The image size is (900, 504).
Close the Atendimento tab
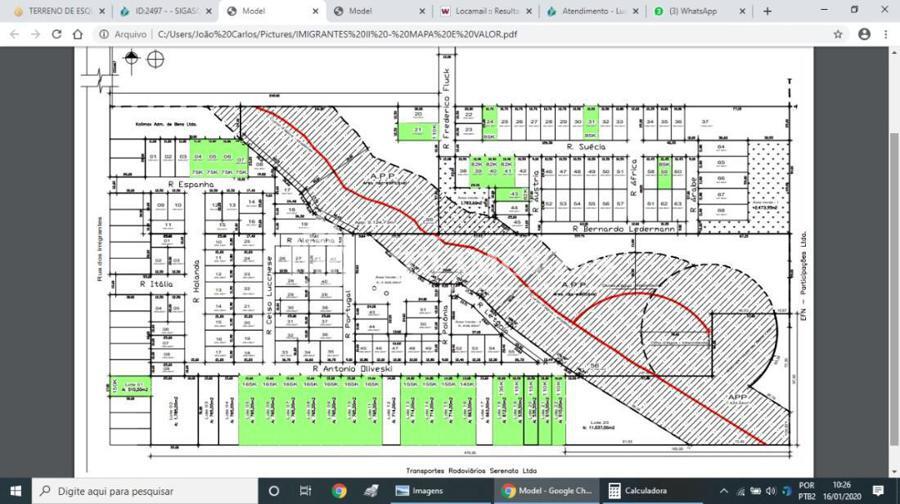[x=634, y=11]
